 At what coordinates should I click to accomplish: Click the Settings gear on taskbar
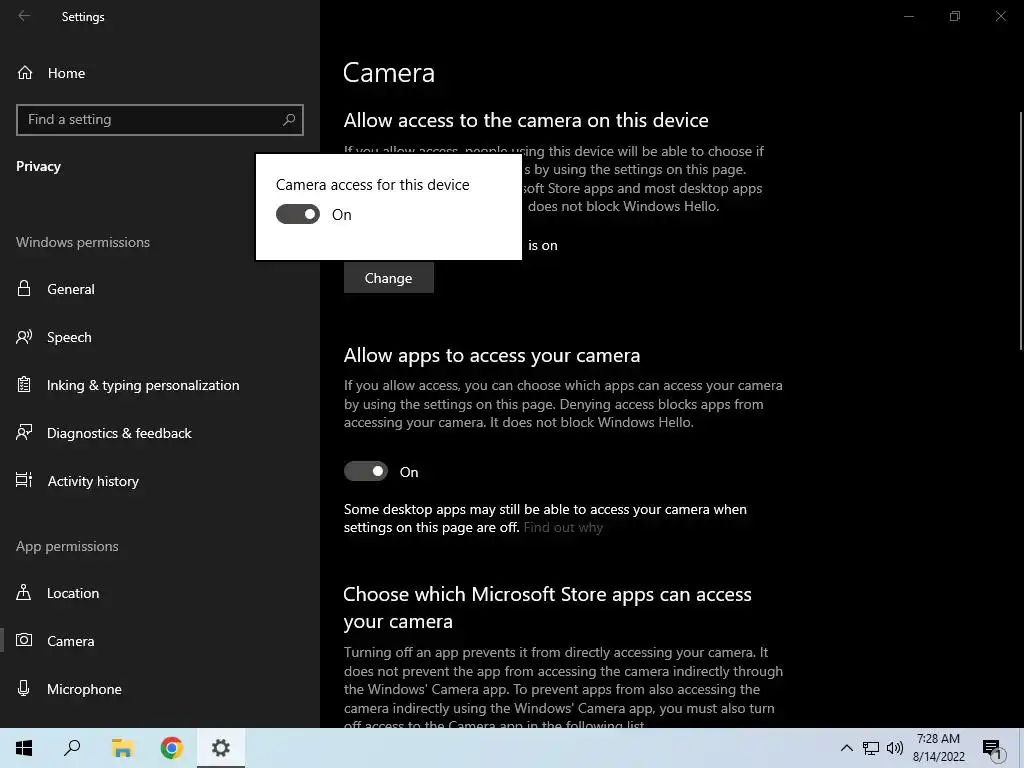221,748
